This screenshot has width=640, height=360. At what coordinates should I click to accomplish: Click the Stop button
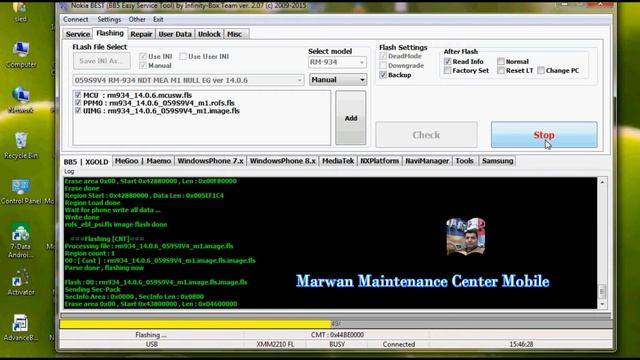coord(544,135)
